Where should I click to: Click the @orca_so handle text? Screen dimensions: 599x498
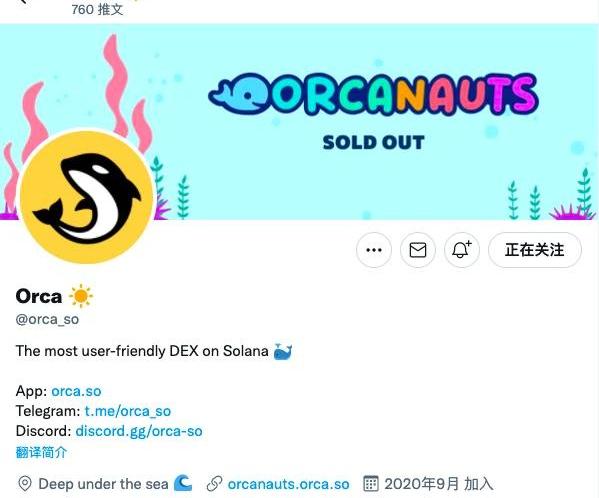pyautogui.click(x=47, y=319)
